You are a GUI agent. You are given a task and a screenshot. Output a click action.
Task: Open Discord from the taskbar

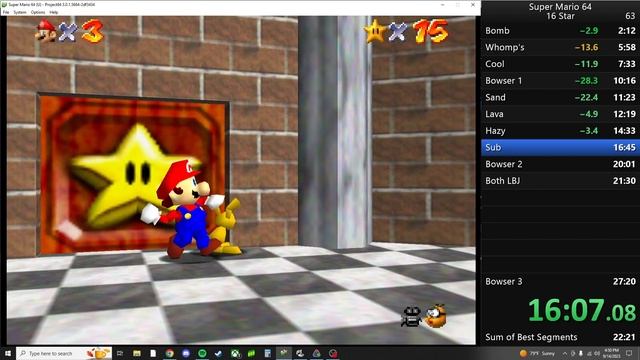click(x=186, y=353)
